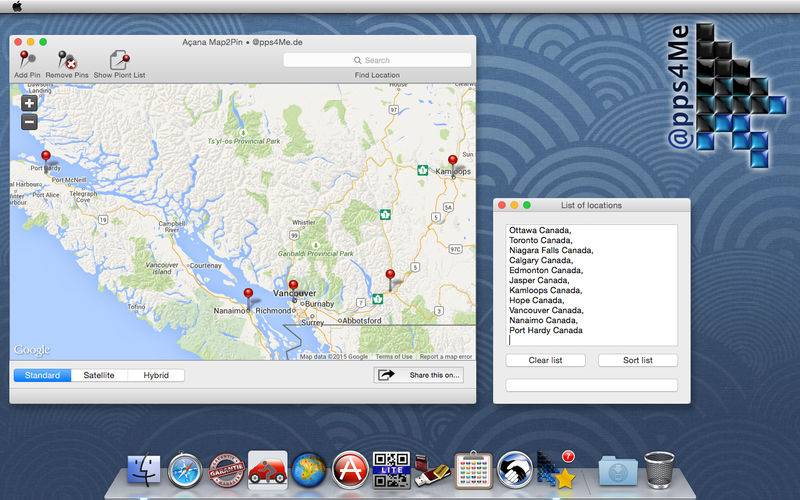Screen dimensions: 800x500
Task: Click the Vancouver Canada list entry
Action: (546, 310)
